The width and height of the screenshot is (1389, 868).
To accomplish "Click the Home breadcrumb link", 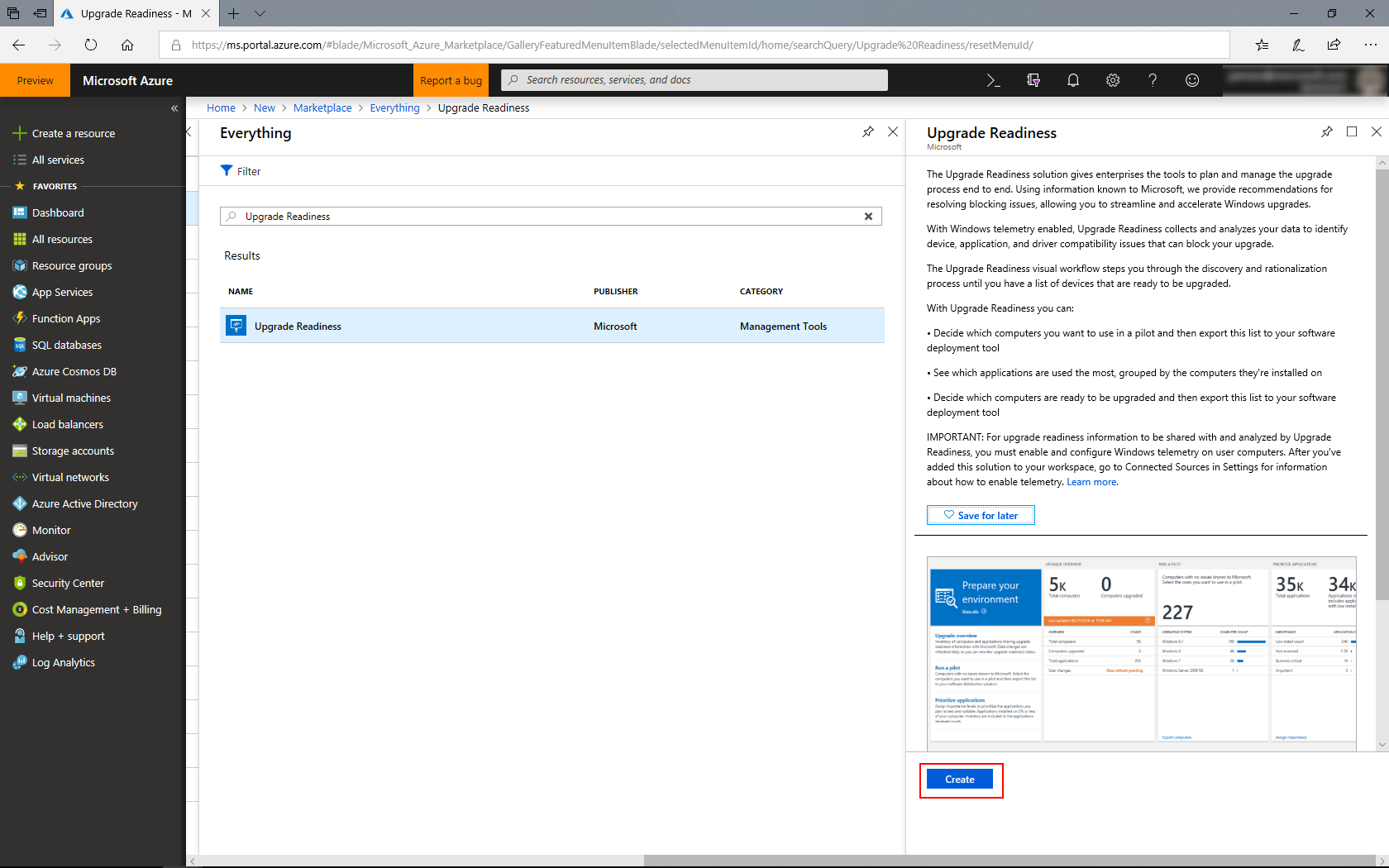I will [x=221, y=108].
